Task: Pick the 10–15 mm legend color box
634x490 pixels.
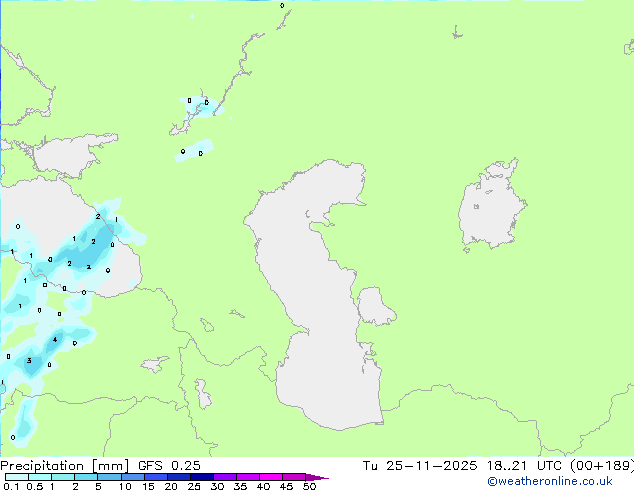Action: [133, 477]
